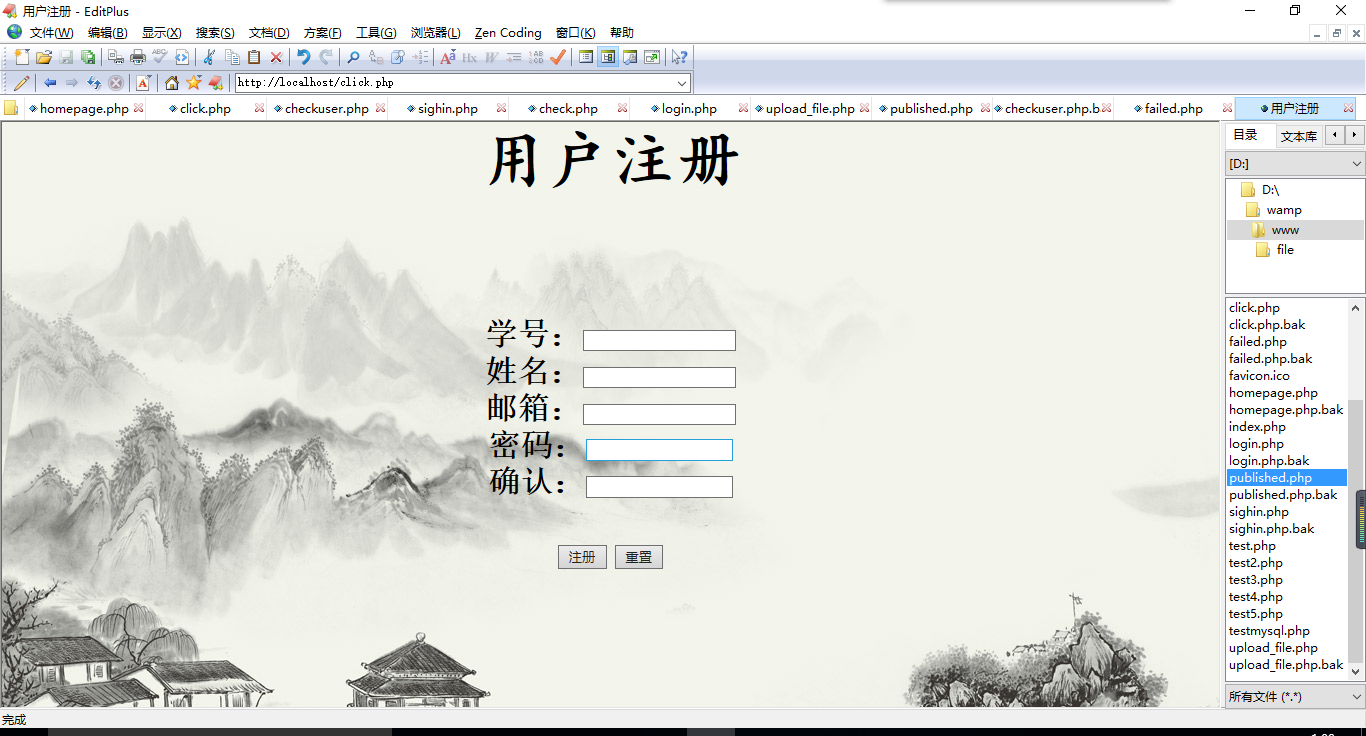The width and height of the screenshot is (1366, 736).
Task: Click the 邮箱 input field
Action: pos(659,414)
